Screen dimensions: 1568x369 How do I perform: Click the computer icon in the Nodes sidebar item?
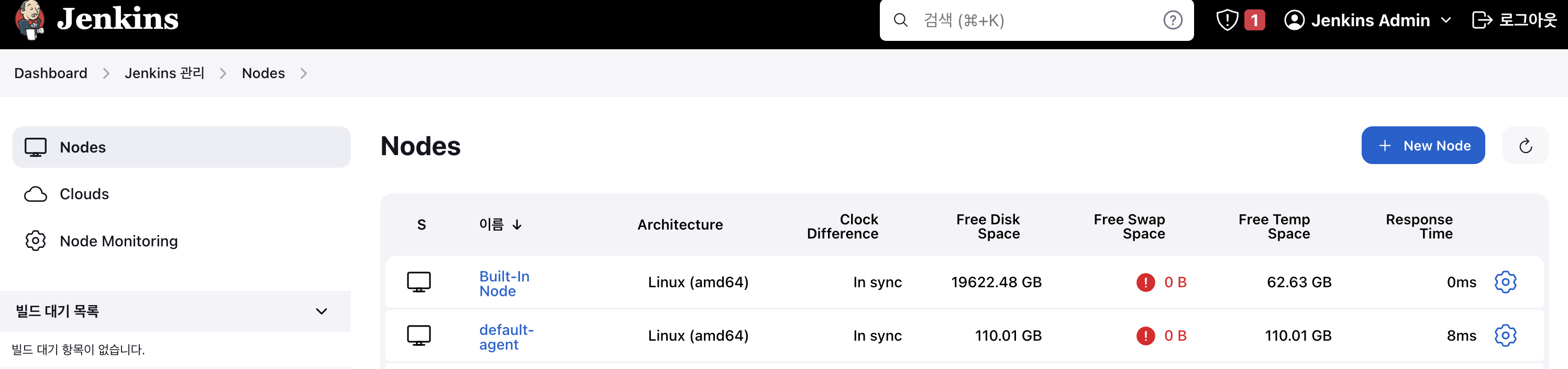coord(35,147)
